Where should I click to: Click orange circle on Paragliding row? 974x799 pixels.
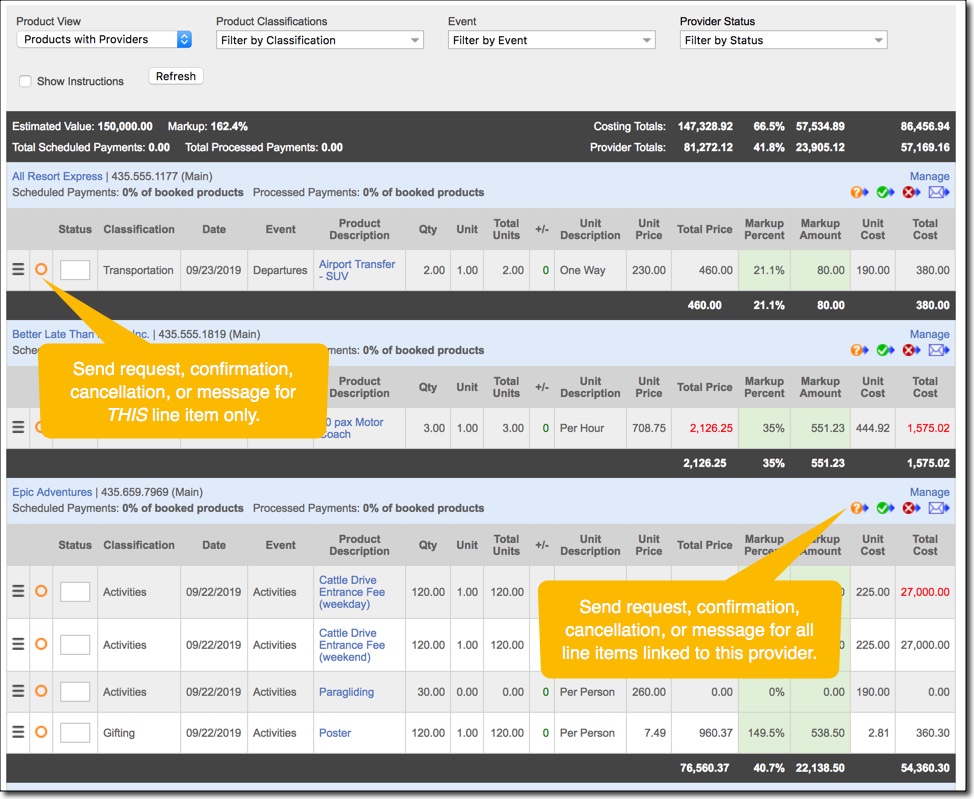pyautogui.click(x=41, y=691)
